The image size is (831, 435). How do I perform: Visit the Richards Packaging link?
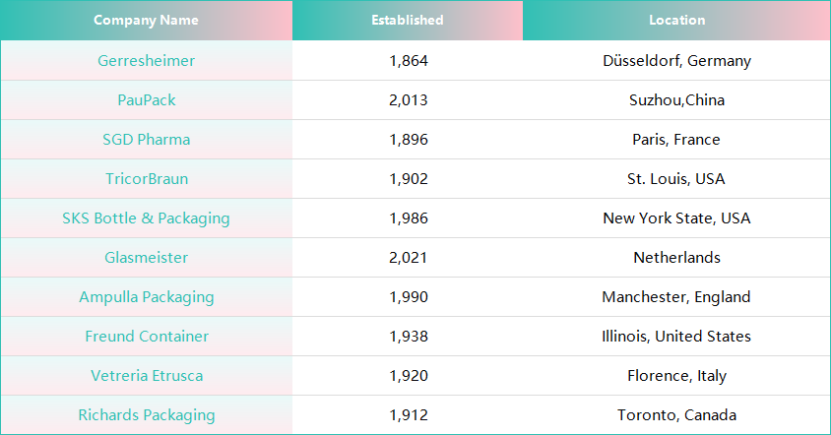tap(146, 415)
